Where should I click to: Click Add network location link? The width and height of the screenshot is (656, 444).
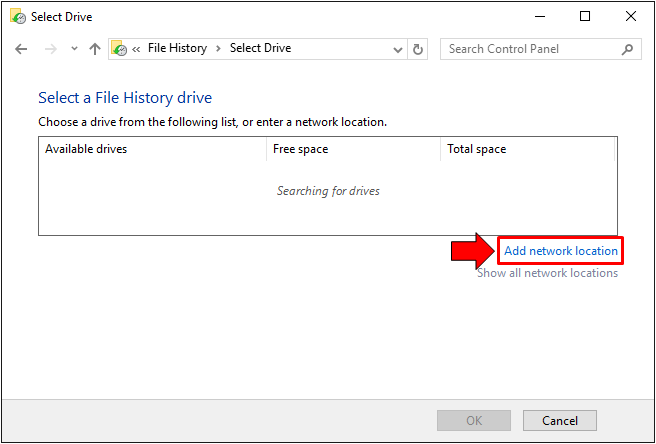click(x=560, y=251)
